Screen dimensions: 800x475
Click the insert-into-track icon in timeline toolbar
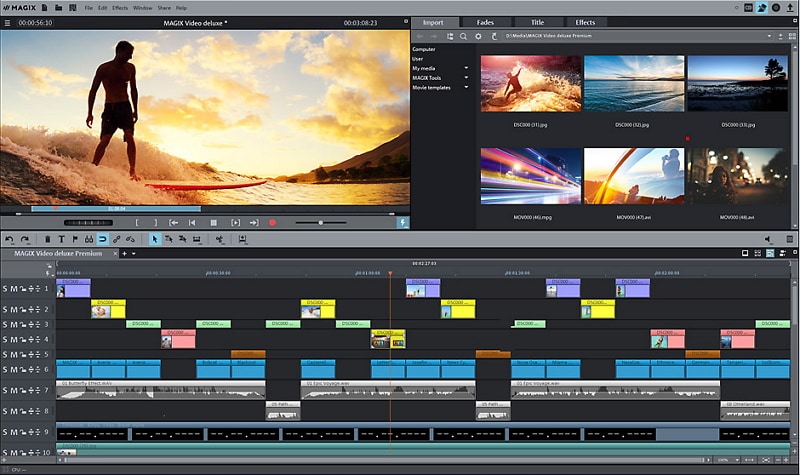pos(242,239)
